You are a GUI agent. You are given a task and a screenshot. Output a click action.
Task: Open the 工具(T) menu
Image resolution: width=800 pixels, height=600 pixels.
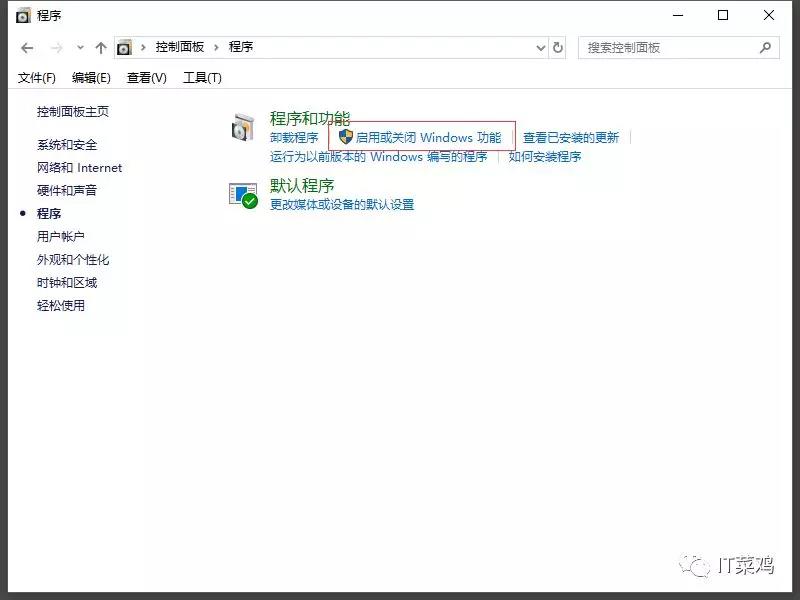[202, 77]
